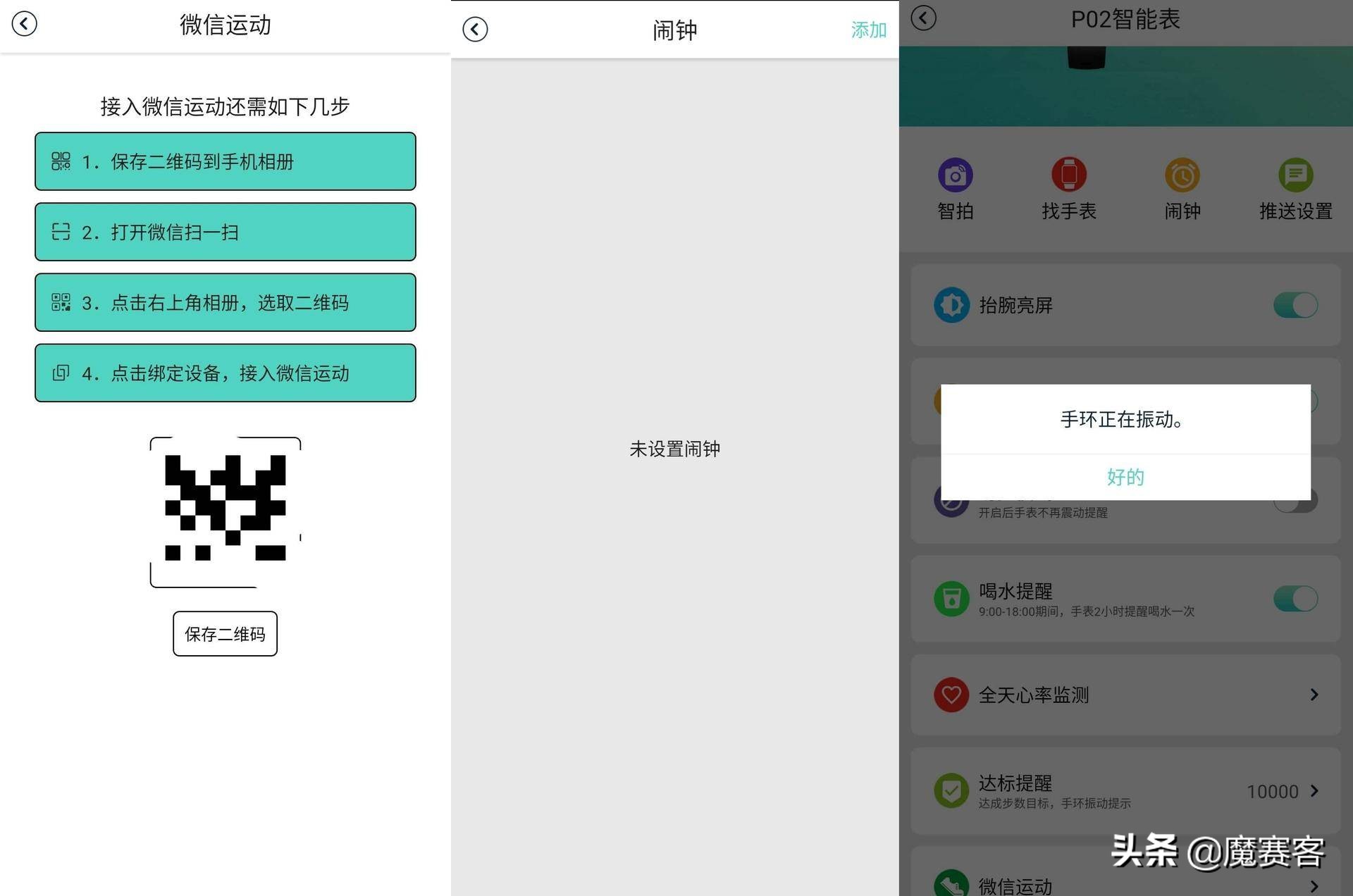Viewport: 1353px width, 896px height.
Task: Disable the 喝水提醒 switch
Action: pos(1296,598)
